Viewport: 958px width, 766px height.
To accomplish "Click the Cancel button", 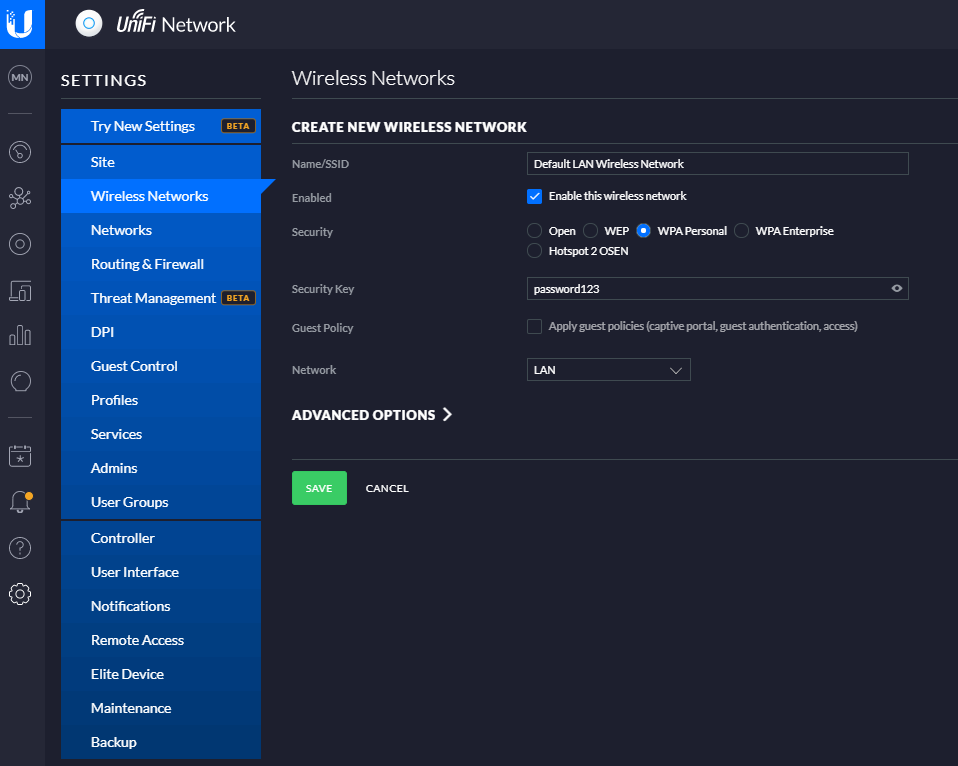I will 387,488.
